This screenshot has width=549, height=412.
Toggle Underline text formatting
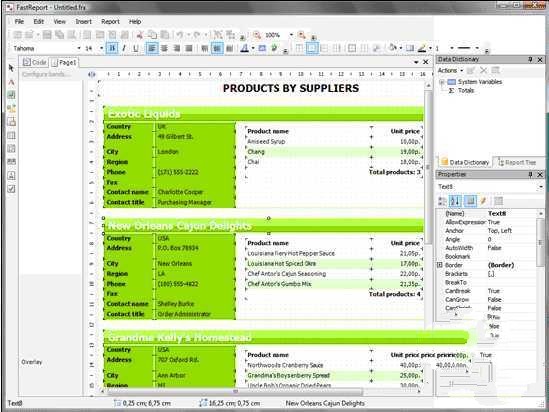(135, 48)
